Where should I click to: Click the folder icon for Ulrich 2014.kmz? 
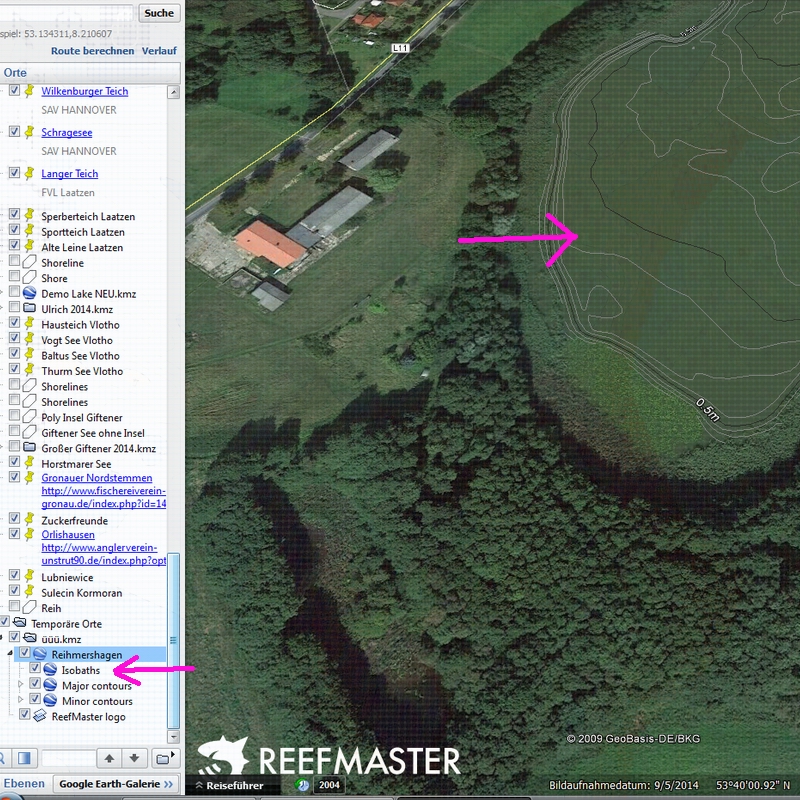[29, 310]
